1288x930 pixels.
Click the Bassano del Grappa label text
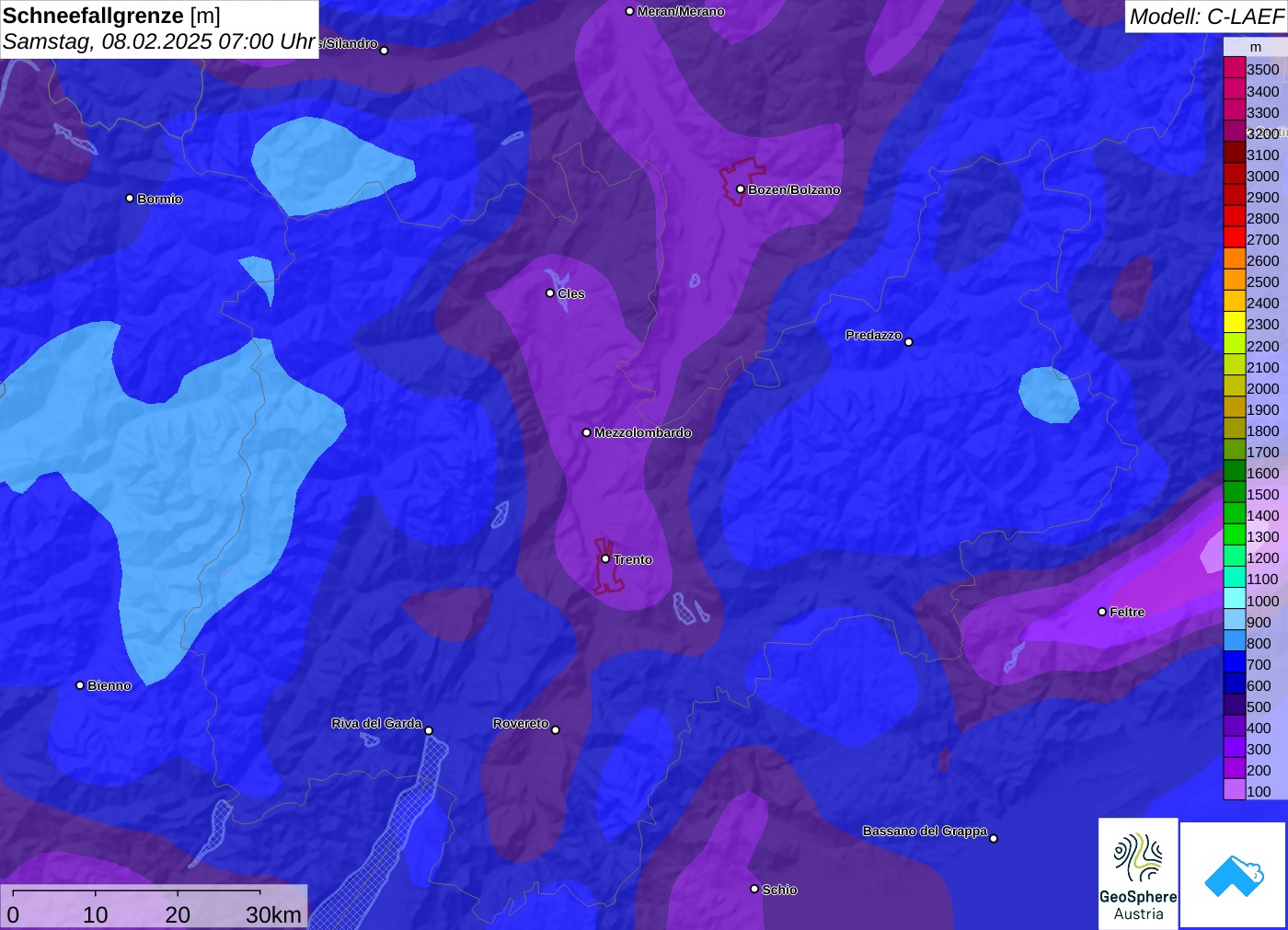(x=925, y=831)
